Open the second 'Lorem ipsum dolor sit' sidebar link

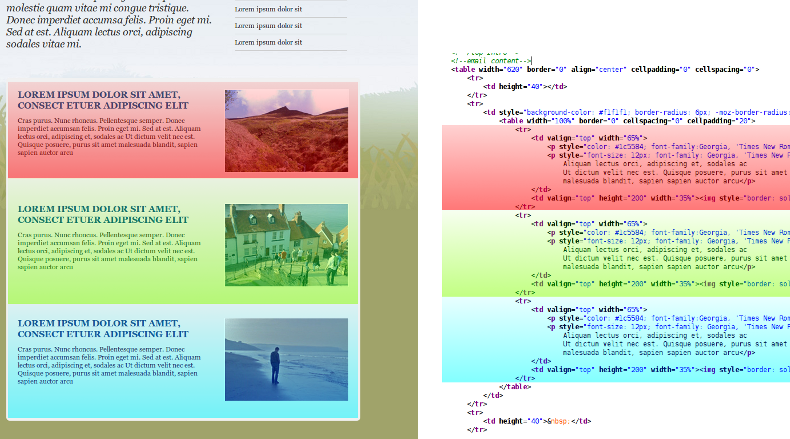[268, 25]
